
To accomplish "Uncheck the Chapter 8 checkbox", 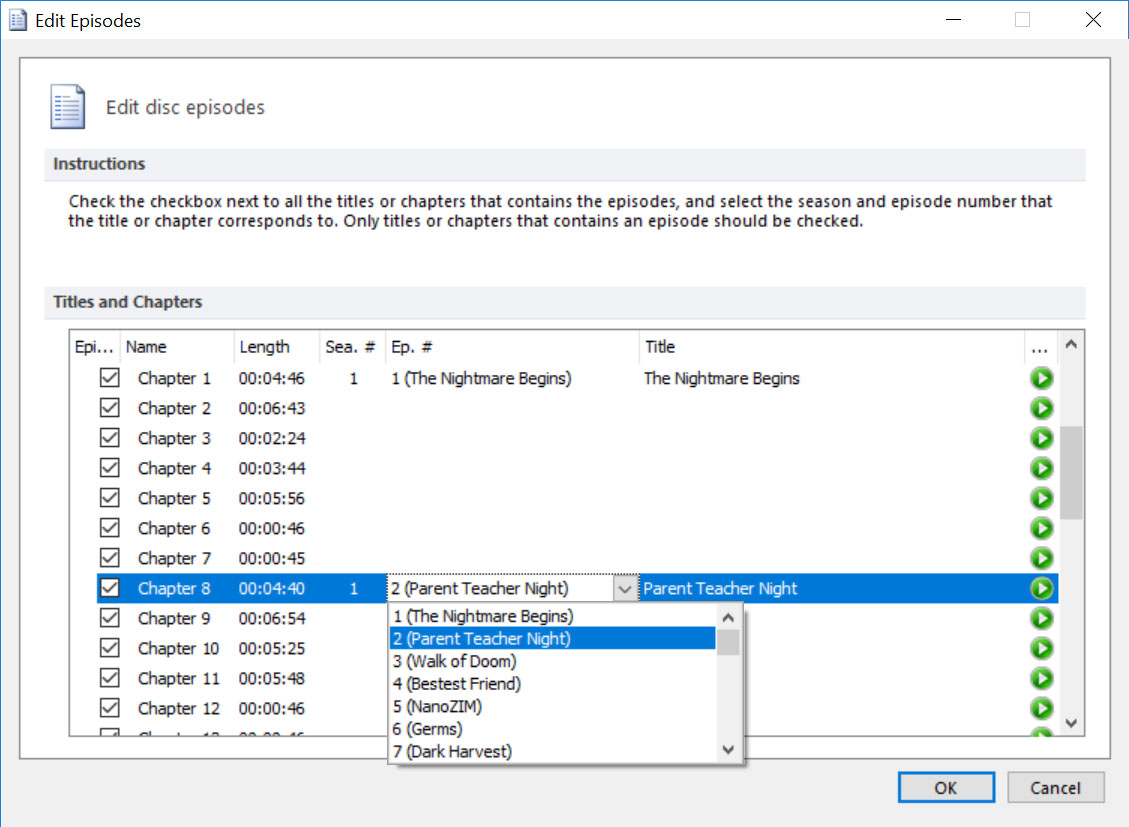I will 109,588.
